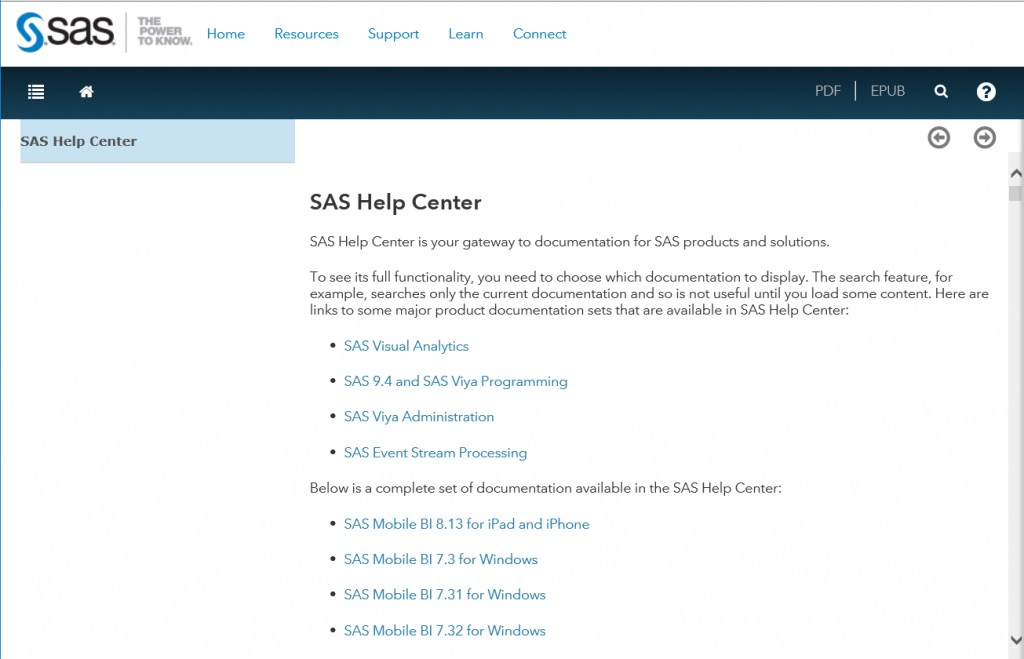1024x659 pixels.
Task: Open the documentation search (magnifier icon)
Action: pos(940,91)
